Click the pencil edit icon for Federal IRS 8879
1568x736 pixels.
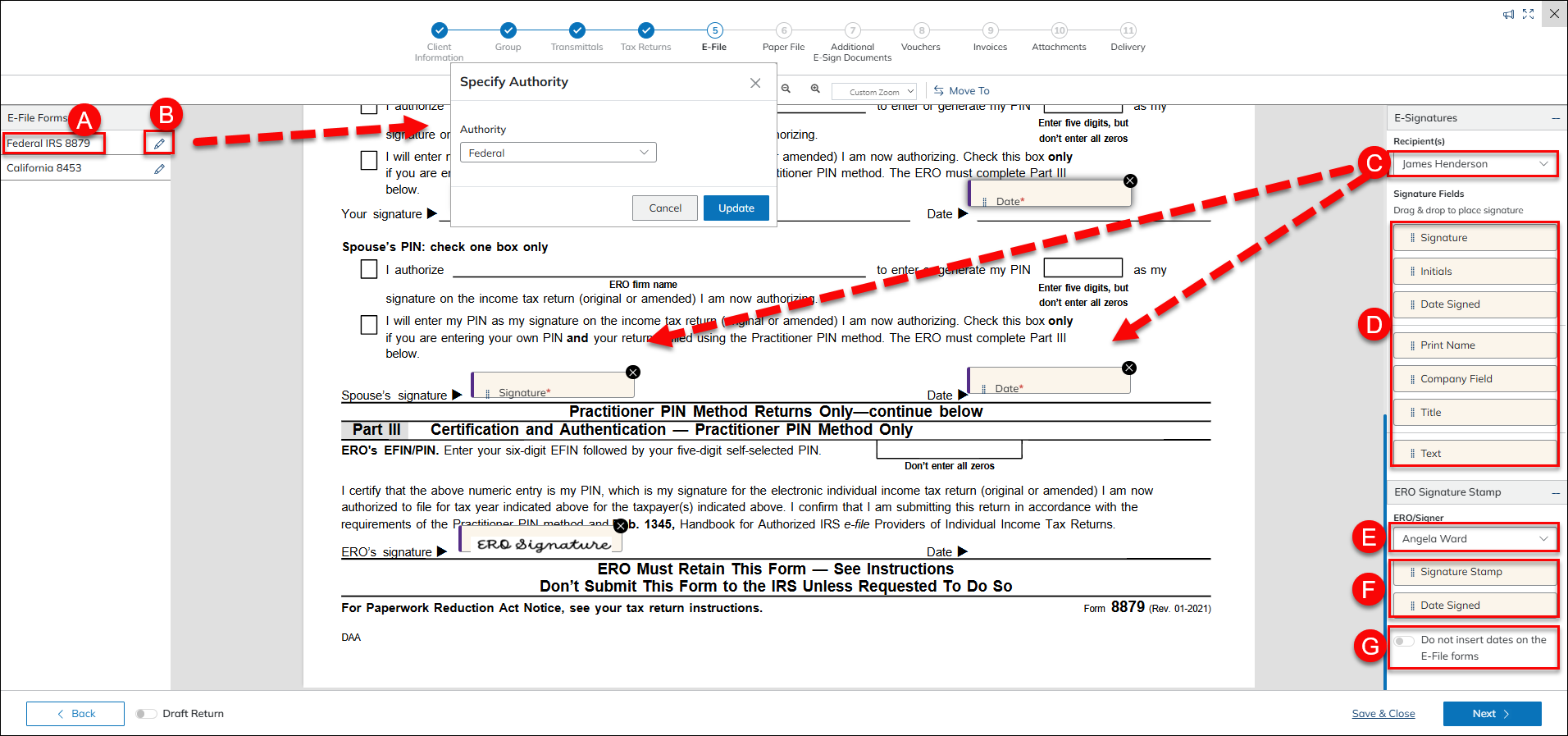159,144
